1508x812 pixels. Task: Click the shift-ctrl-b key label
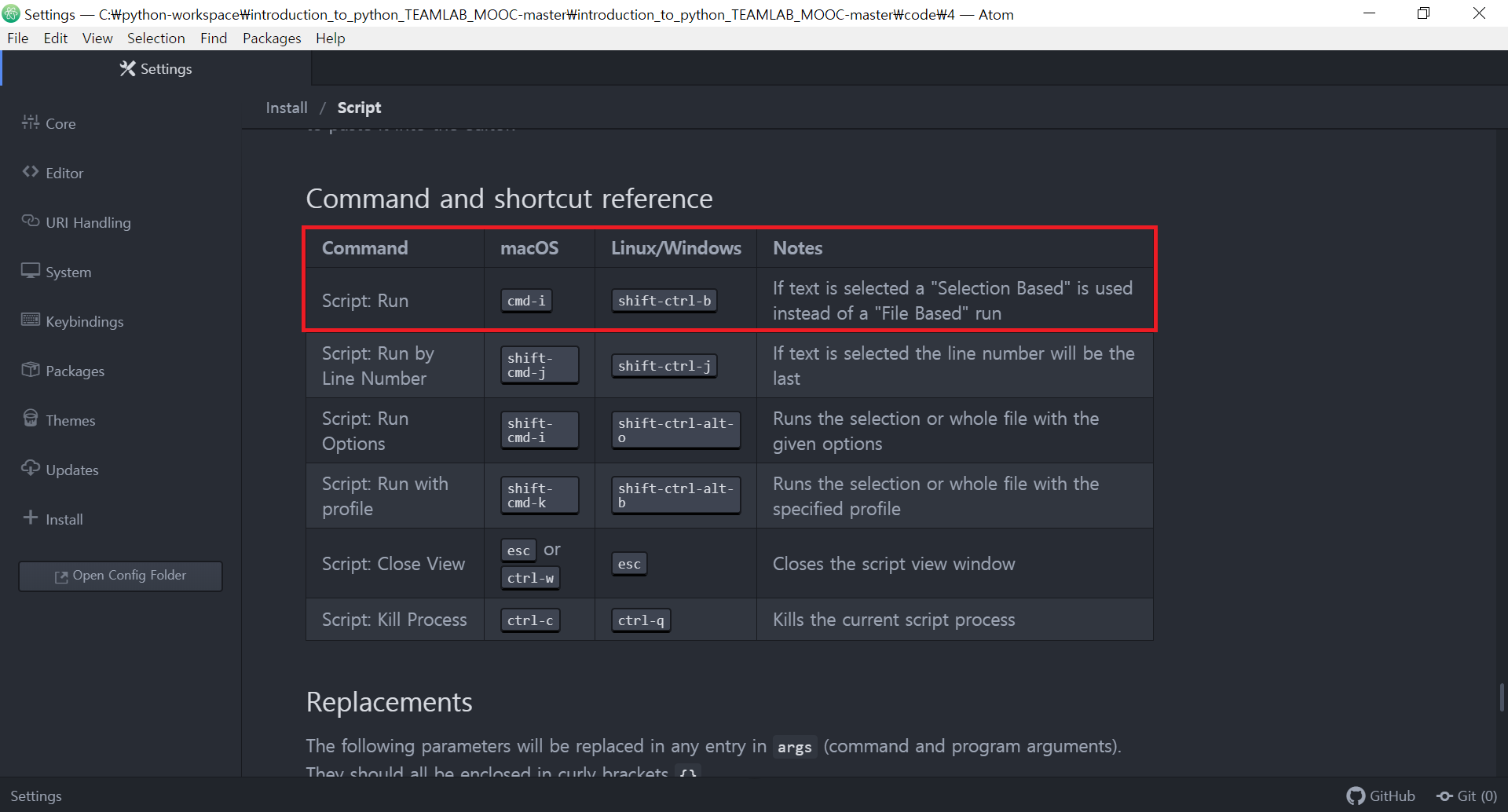pos(664,301)
